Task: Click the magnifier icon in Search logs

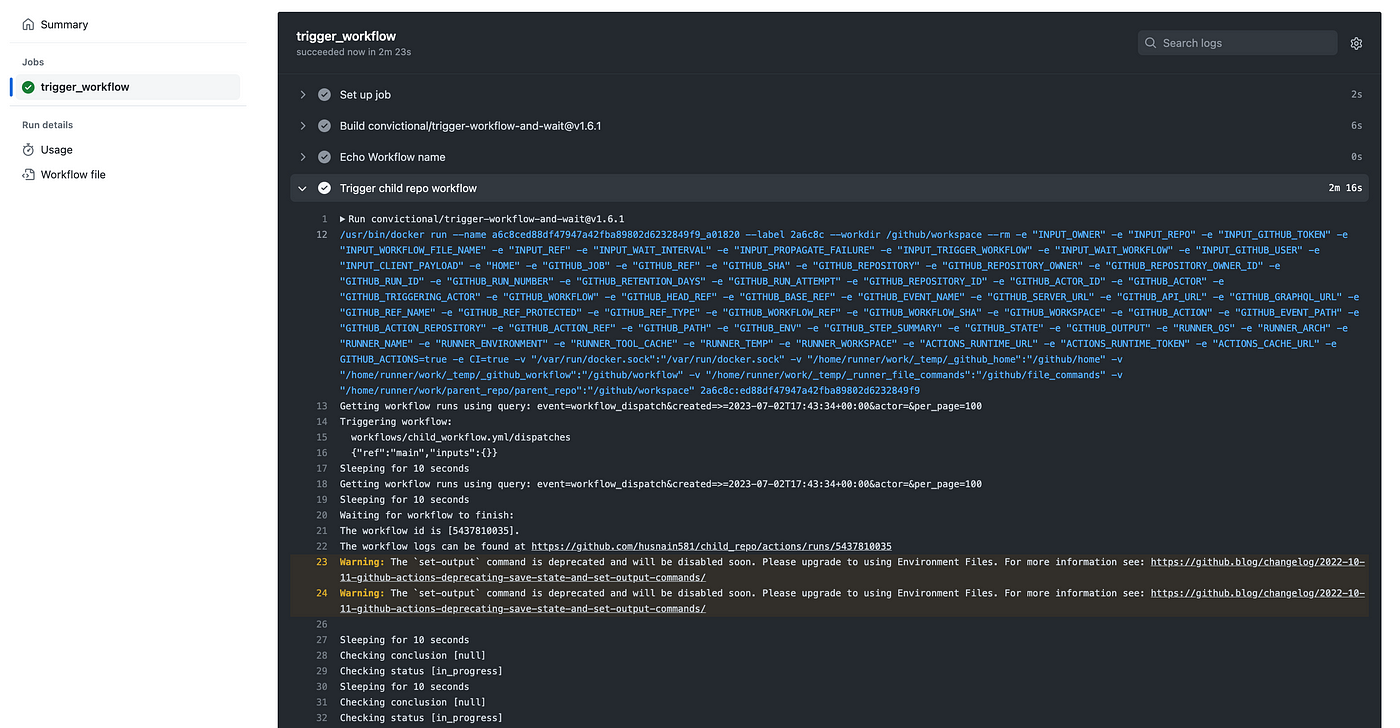Action: (x=1152, y=43)
